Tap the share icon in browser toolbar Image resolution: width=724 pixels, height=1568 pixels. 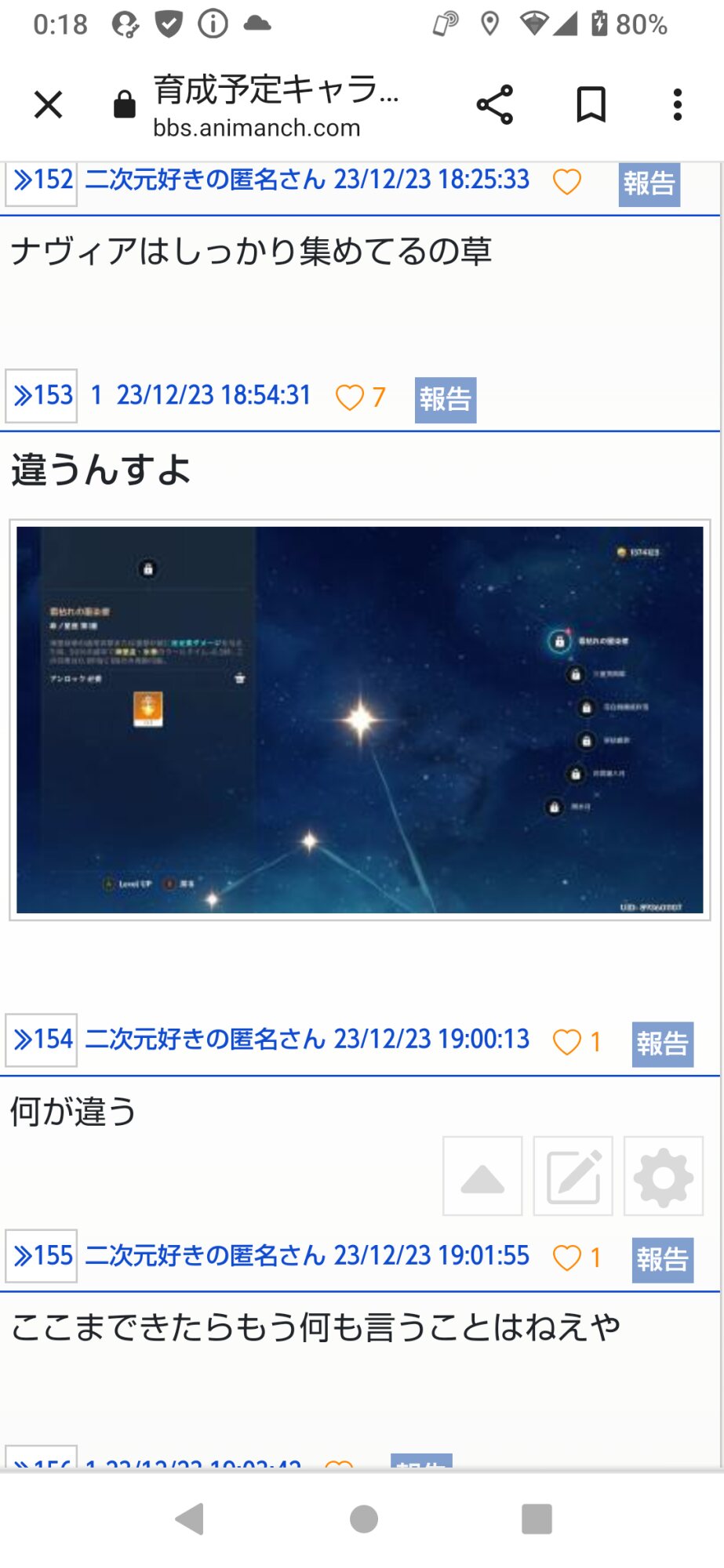point(495,104)
